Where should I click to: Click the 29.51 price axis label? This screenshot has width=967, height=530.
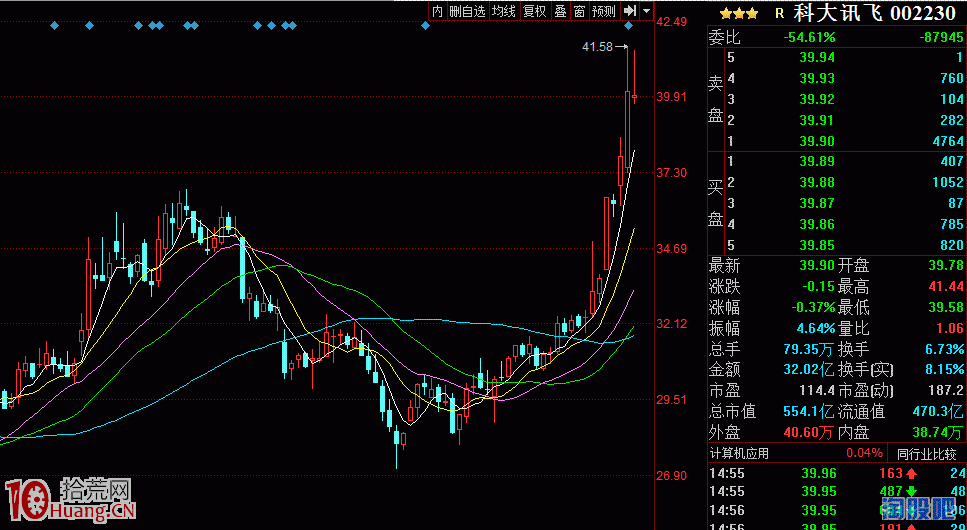pyautogui.click(x=672, y=400)
